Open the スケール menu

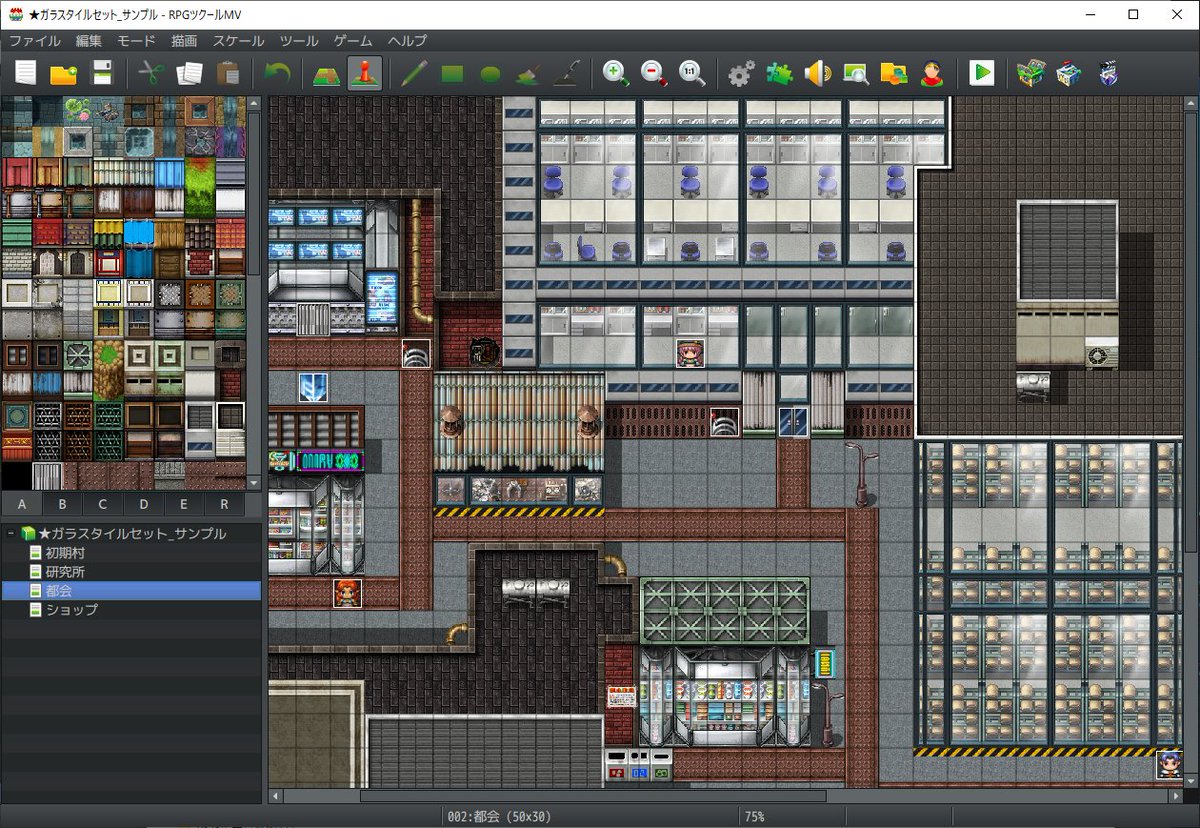coord(238,41)
